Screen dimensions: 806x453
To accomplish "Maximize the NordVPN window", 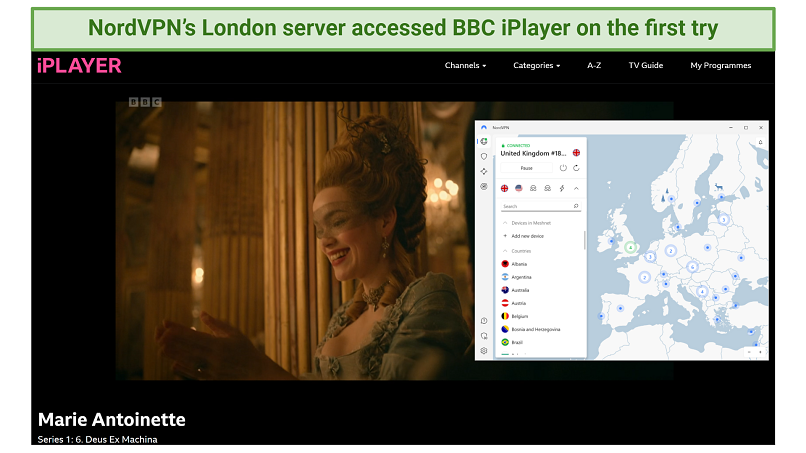I will click(746, 128).
